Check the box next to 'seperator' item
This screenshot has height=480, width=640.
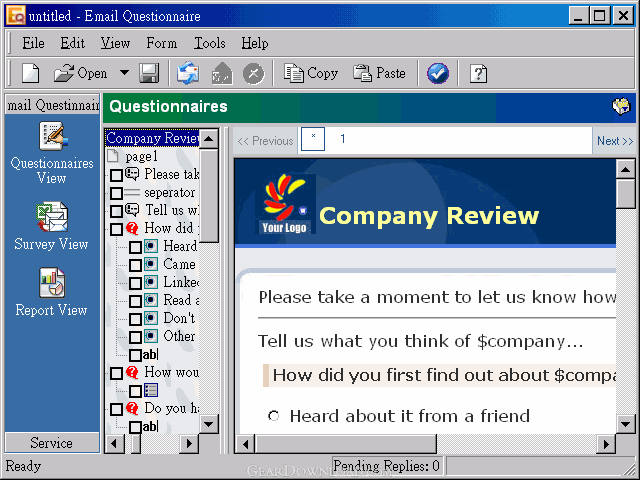click(117, 193)
